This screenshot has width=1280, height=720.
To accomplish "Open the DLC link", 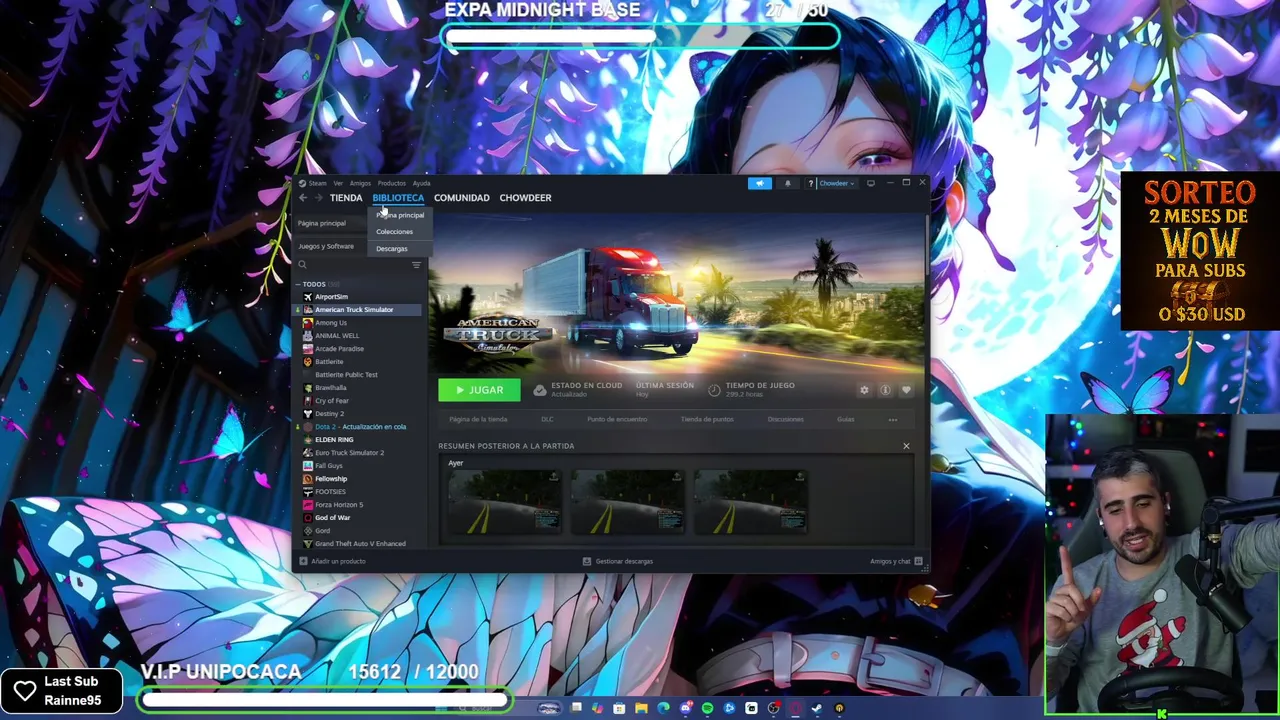I will pyautogui.click(x=547, y=420).
